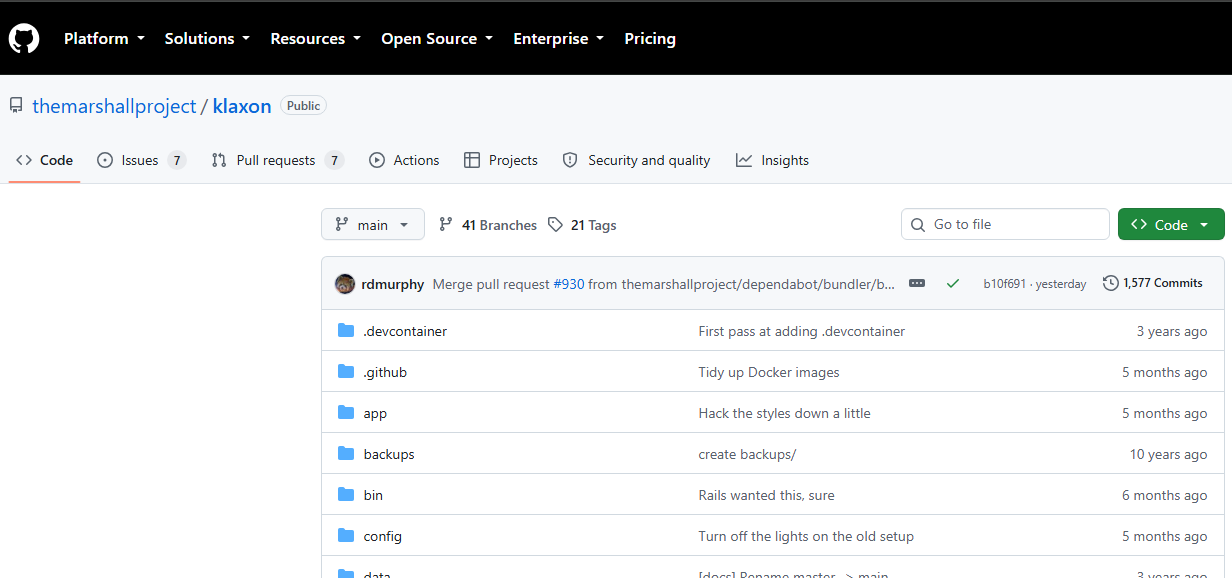Open the main branch selector dropdown
Screen dimensions: 1232x578
pos(373,224)
